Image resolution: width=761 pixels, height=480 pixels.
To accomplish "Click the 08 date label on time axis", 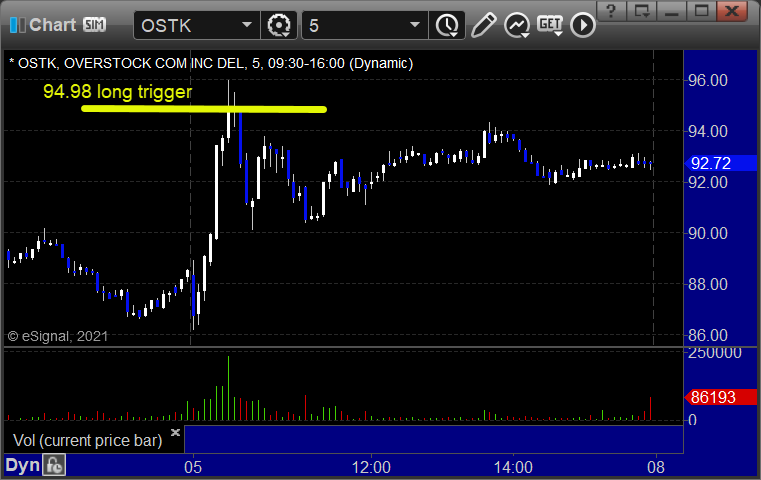I will 656,467.
